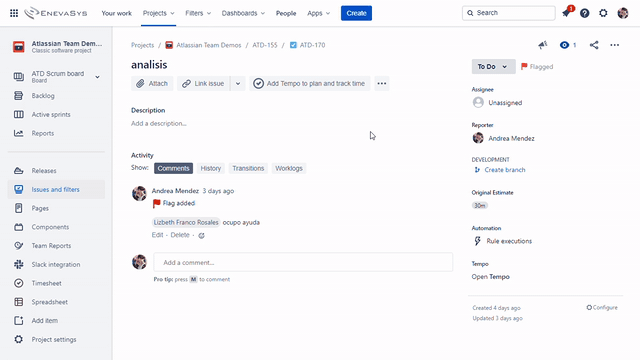Image resolution: width=640 pixels, height=360 pixels.
Task: Open the Dashboards menu
Action: [x=243, y=13]
